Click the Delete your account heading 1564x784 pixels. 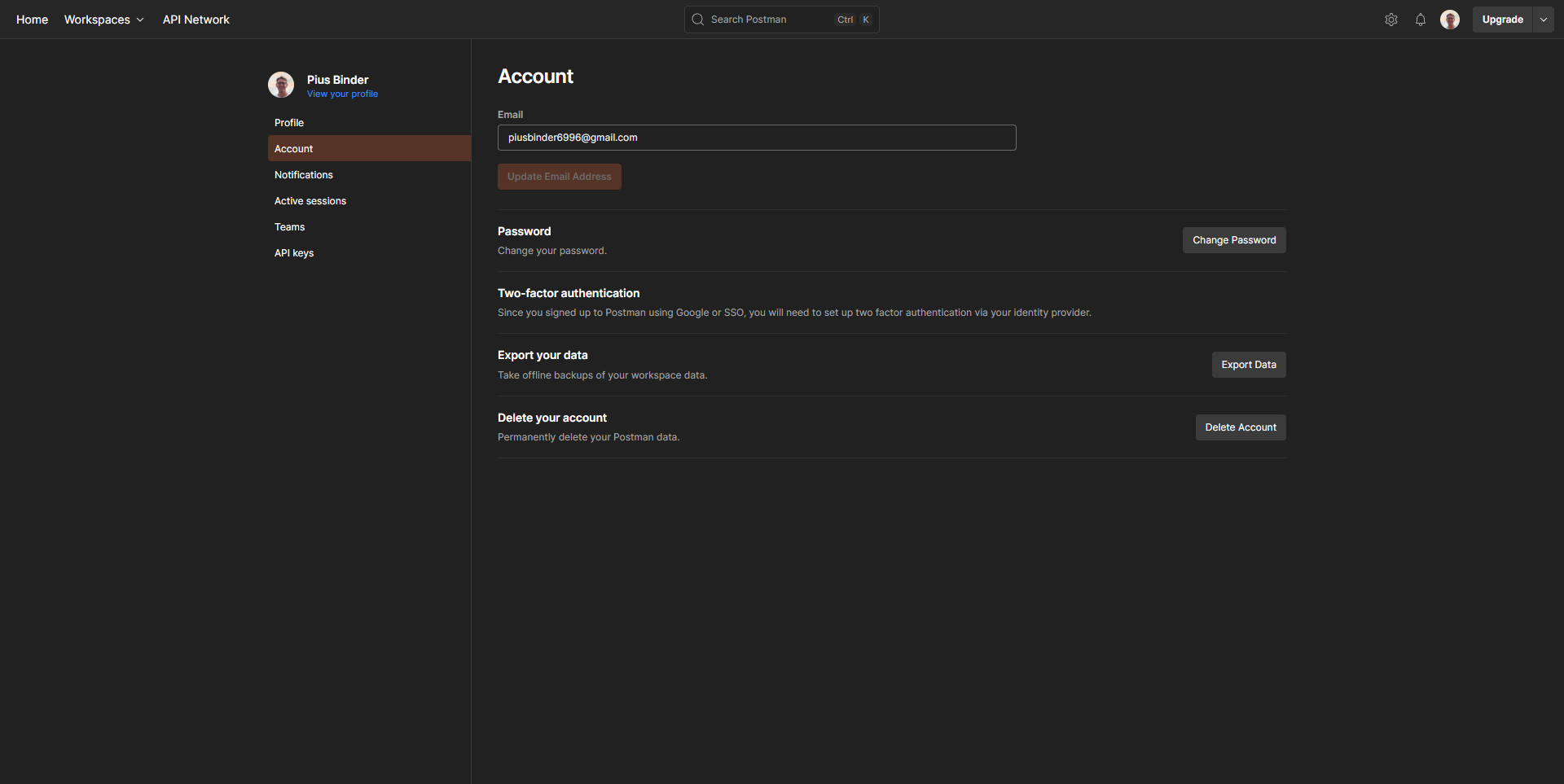click(552, 418)
